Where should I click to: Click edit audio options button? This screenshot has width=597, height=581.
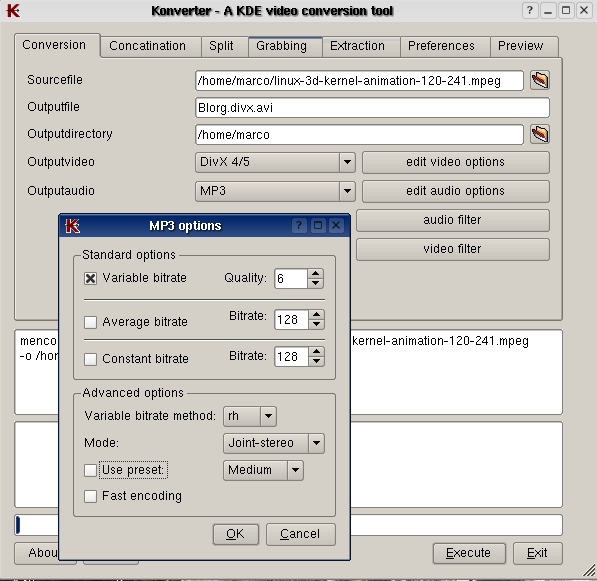[455, 191]
